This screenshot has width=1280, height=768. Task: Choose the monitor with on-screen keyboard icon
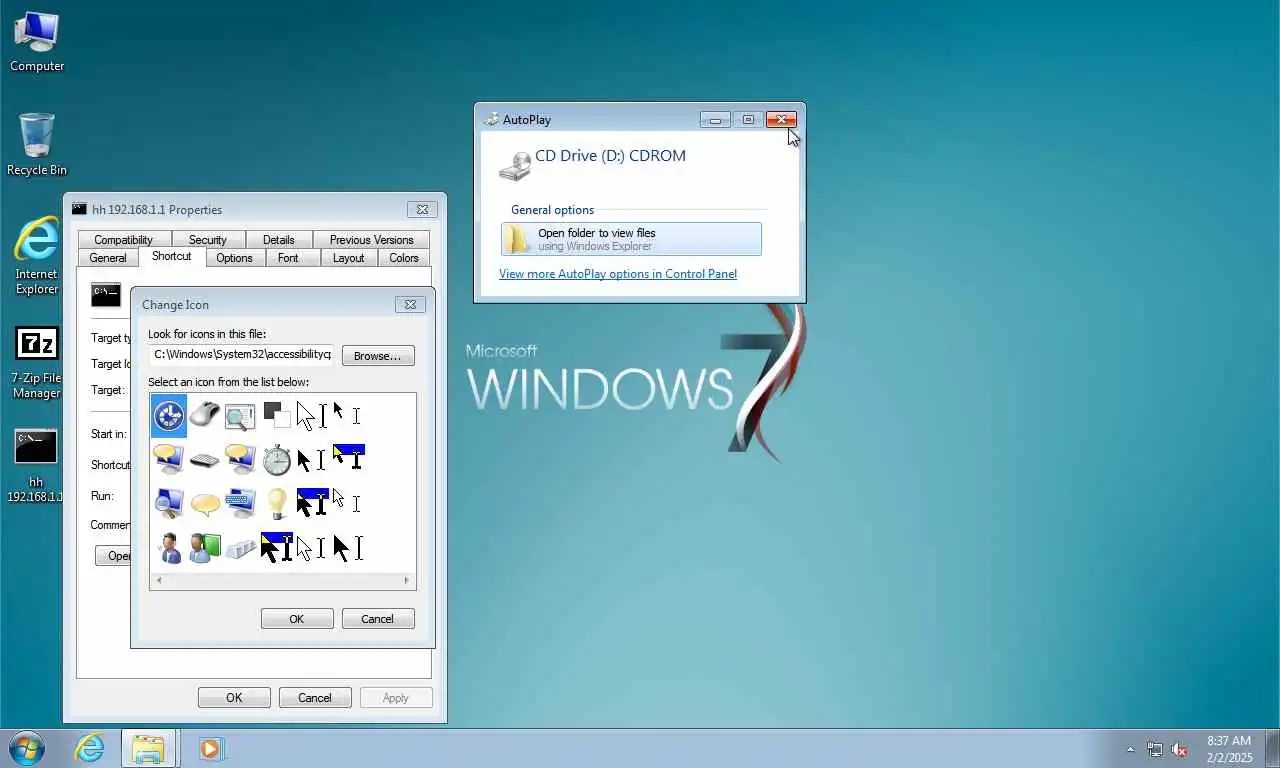(240, 503)
